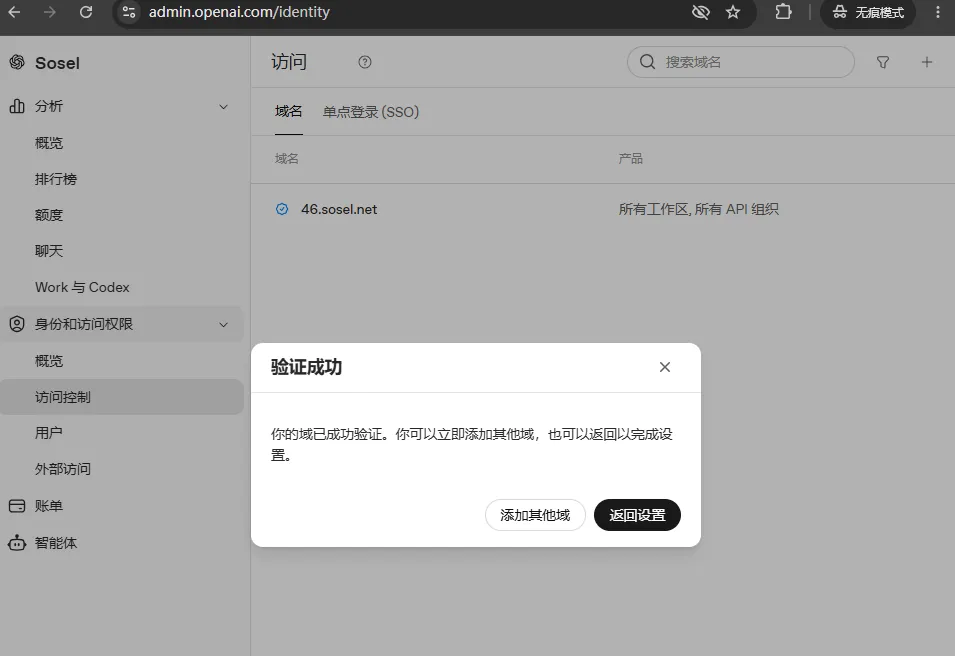Open the Work 与 Codex sidebar item
This screenshot has height=656, width=955.
point(82,287)
